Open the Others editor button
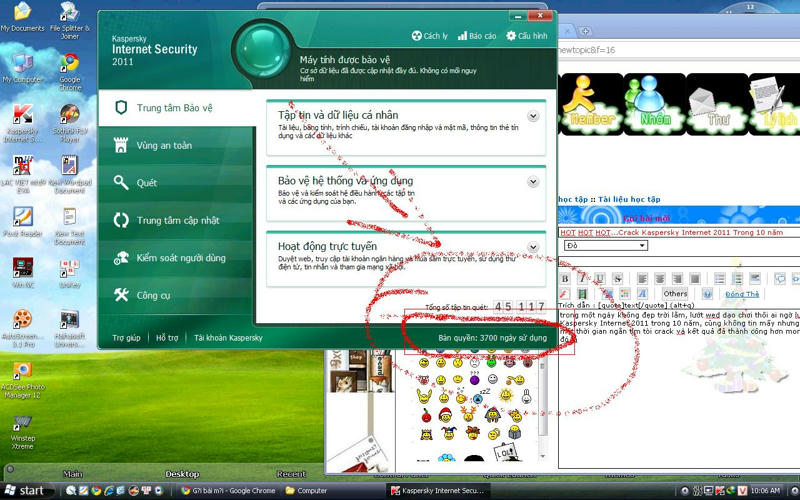The height and width of the screenshot is (500, 800). pos(675,294)
